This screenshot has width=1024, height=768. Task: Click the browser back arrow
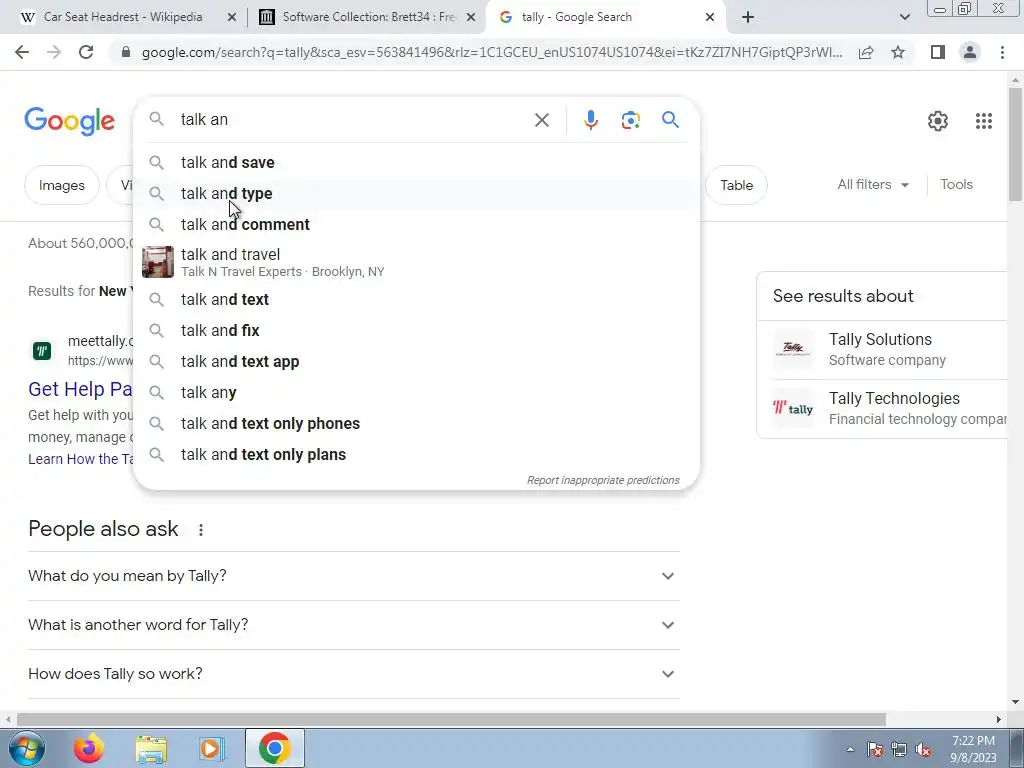22,52
